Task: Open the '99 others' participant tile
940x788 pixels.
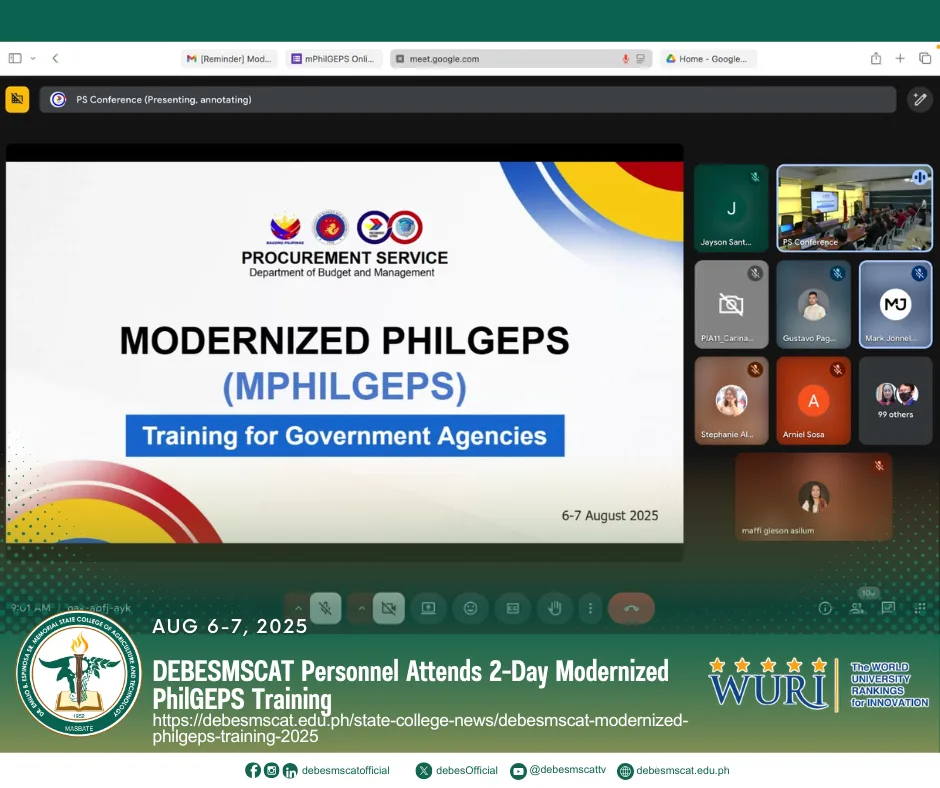Action: (896, 401)
